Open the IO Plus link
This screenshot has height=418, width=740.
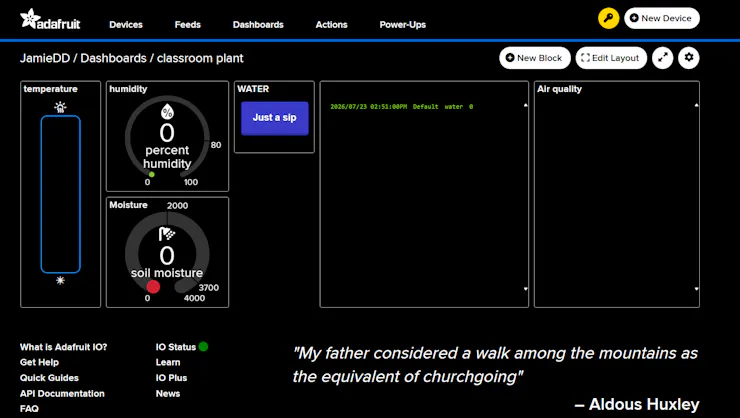[171, 378]
